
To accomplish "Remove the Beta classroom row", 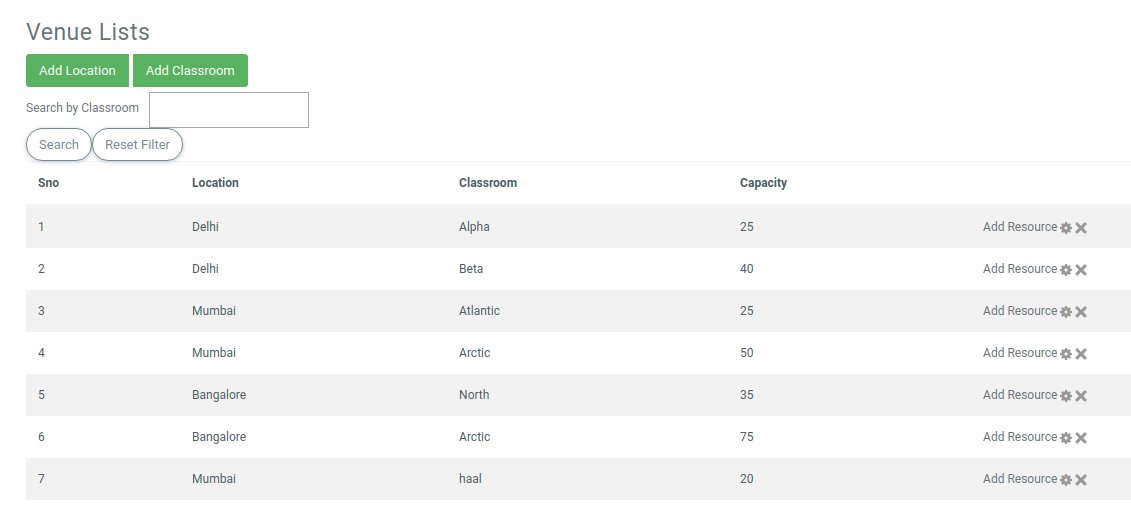I will 1081,270.
